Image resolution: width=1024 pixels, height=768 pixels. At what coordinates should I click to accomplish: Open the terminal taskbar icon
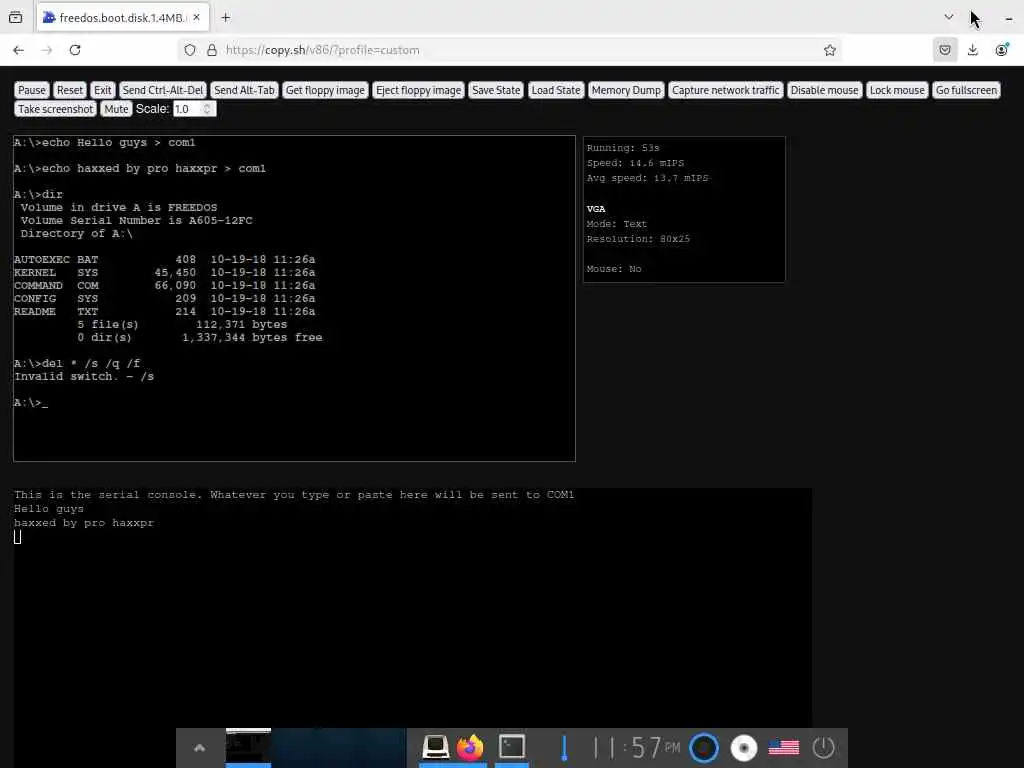pos(512,746)
